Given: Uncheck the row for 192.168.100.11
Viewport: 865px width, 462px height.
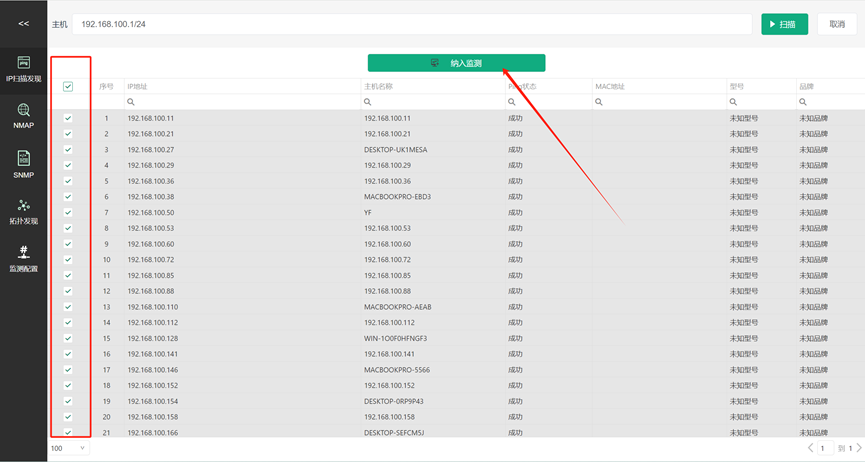Looking at the screenshot, I should click(68, 118).
